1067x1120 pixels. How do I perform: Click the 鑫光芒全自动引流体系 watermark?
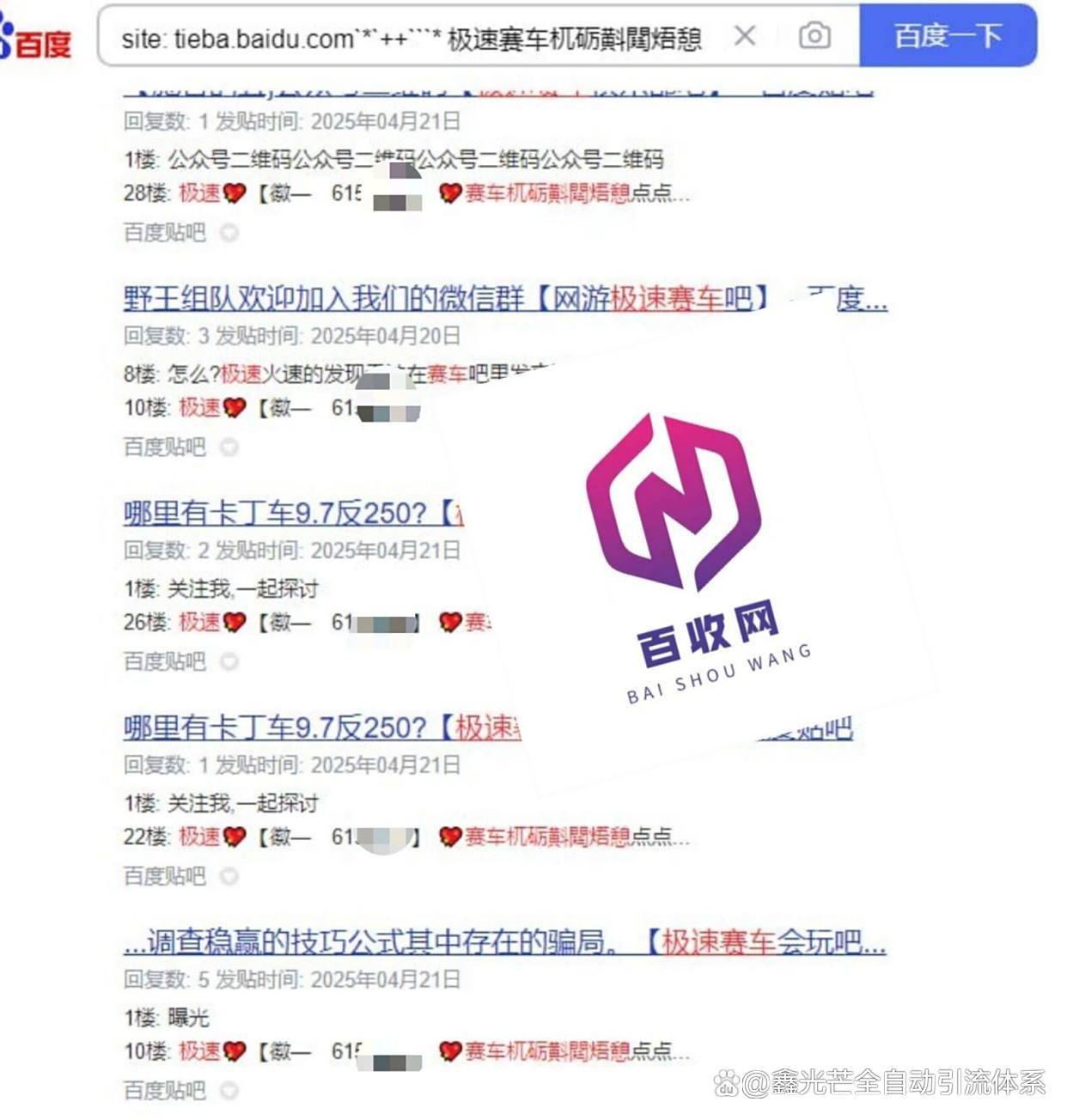coord(881,1083)
